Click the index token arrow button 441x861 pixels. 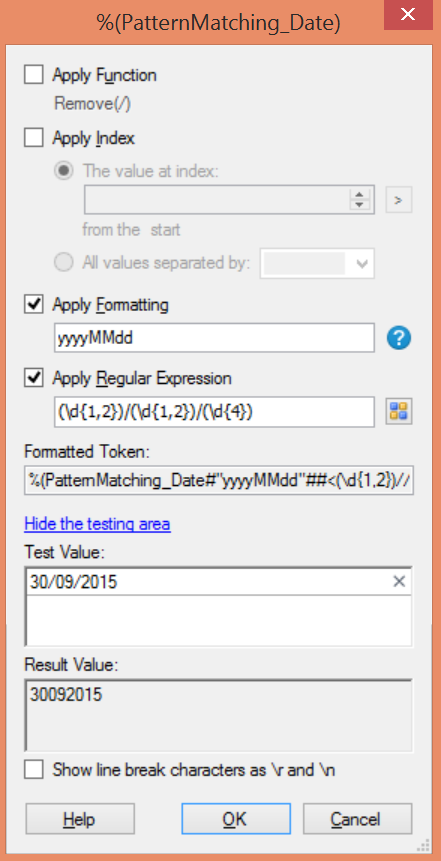click(399, 200)
